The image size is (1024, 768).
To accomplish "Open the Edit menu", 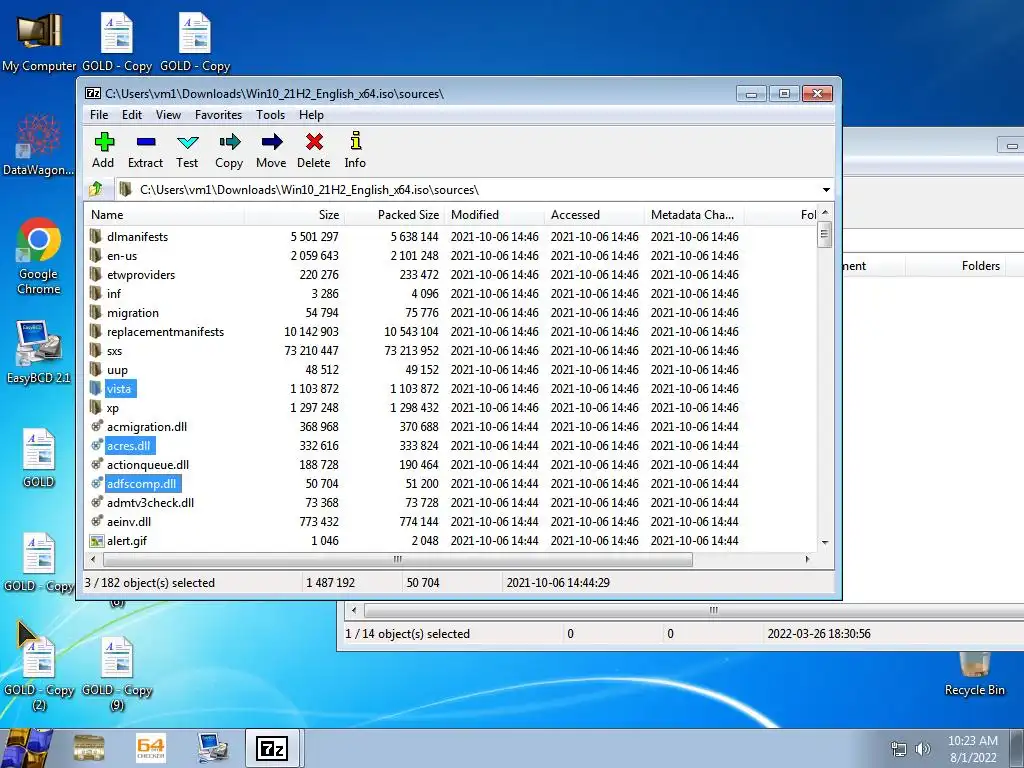I will pyautogui.click(x=131, y=114).
